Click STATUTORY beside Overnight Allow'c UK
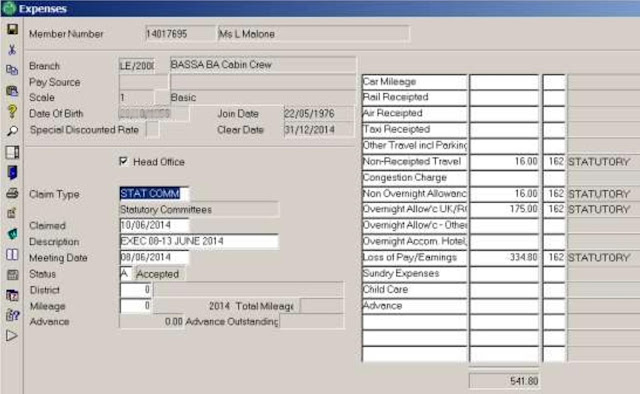Viewport: 640px width, 394px height. pyautogui.click(x=599, y=209)
